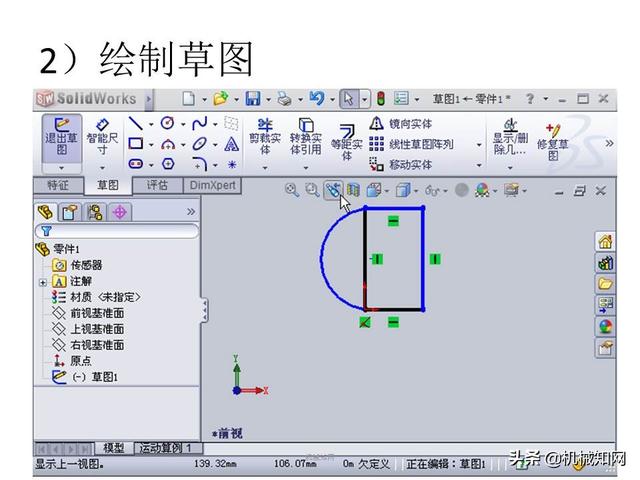
Task: Select the Circle sketch tool
Action: click(168, 123)
